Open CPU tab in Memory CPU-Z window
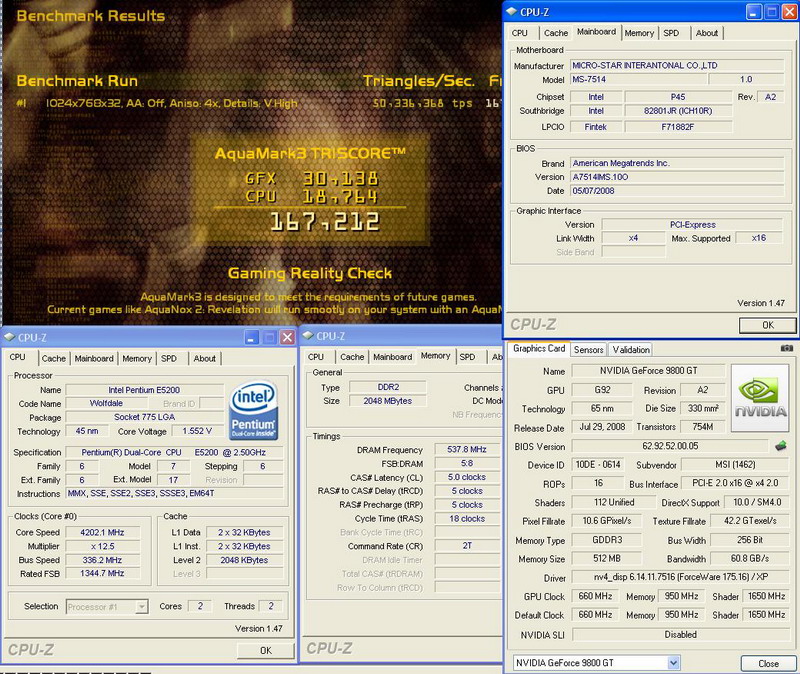 coord(316,357)
